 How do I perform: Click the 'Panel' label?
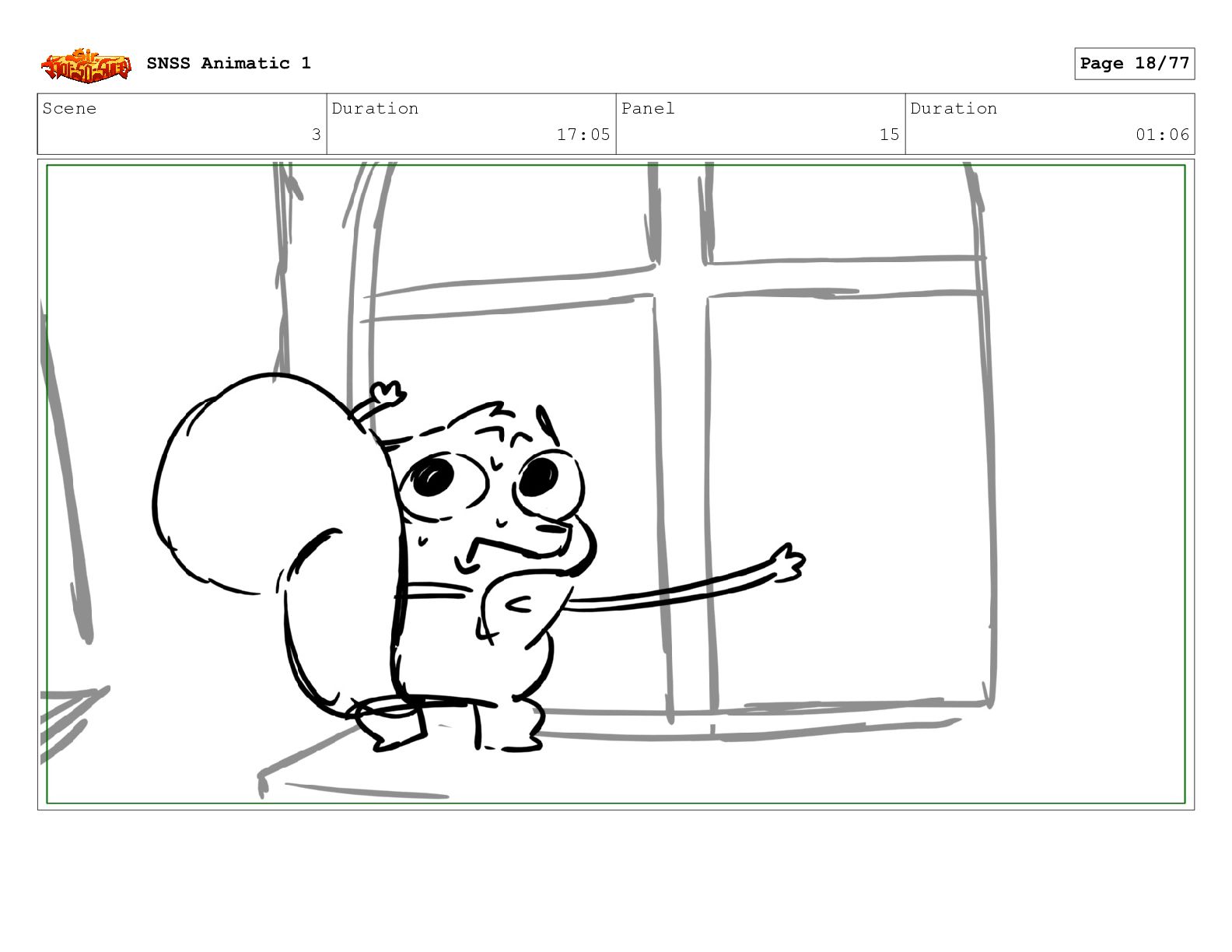point(648,108)
